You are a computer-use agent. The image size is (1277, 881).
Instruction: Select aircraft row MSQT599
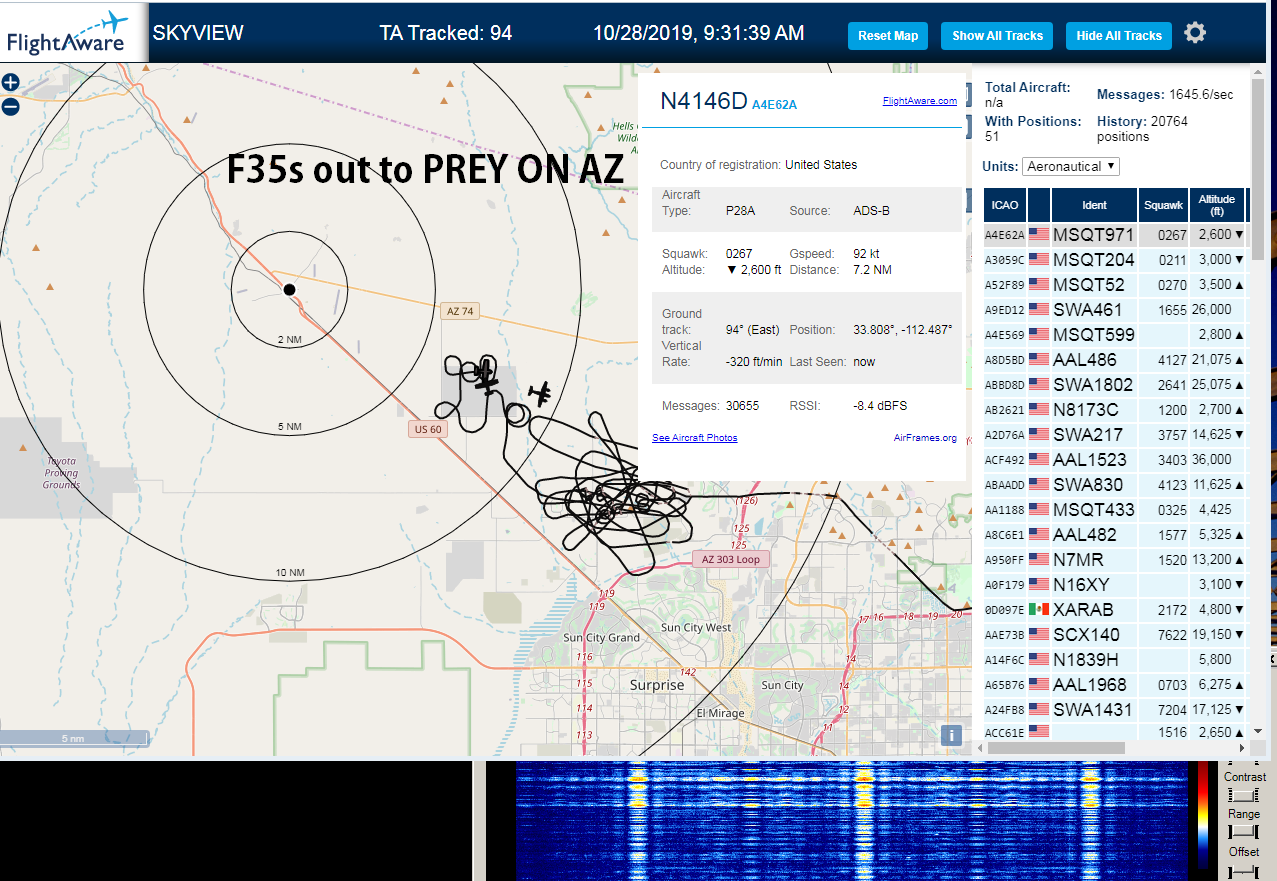1114,335
